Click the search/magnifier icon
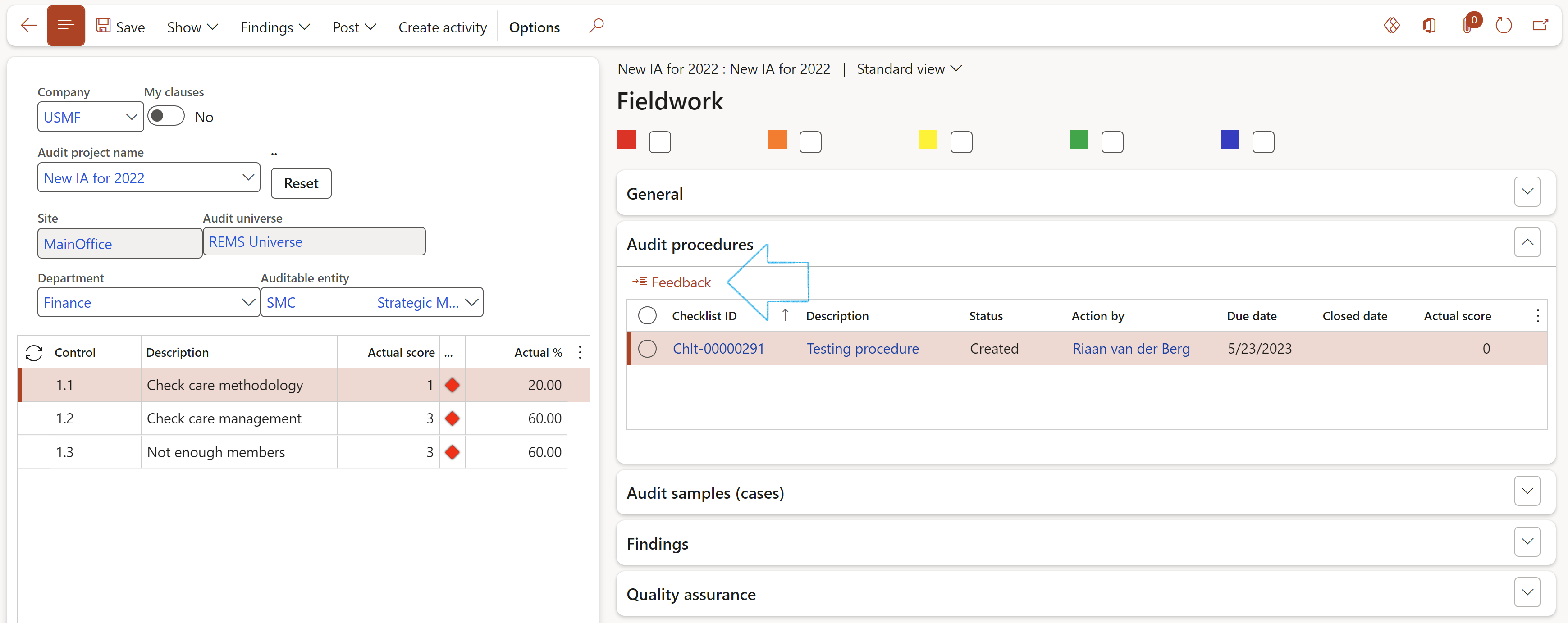 point(597,25)
